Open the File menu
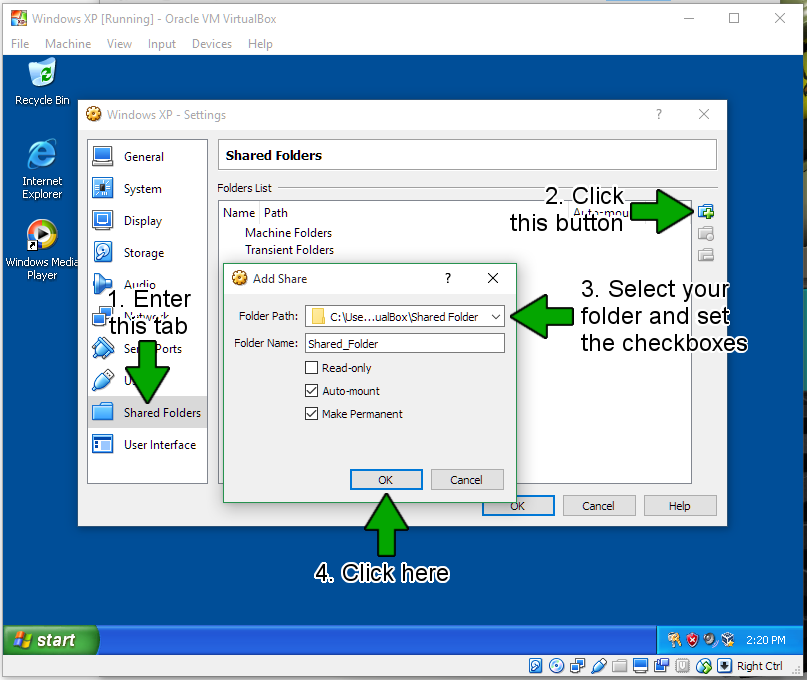Screen dimensions: 807x680 coord(20,44)
